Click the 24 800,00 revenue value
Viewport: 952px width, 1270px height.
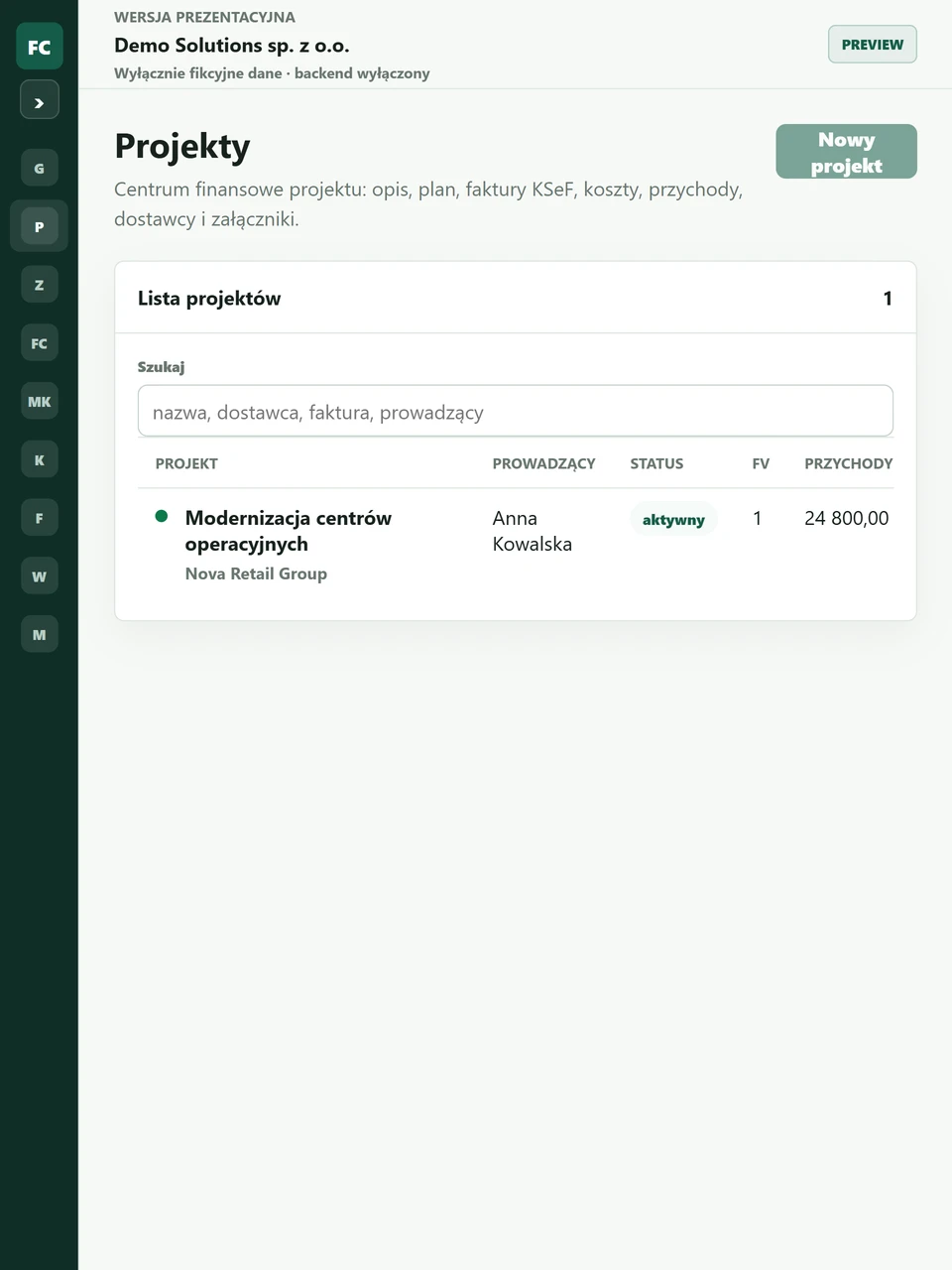point(847,518)
